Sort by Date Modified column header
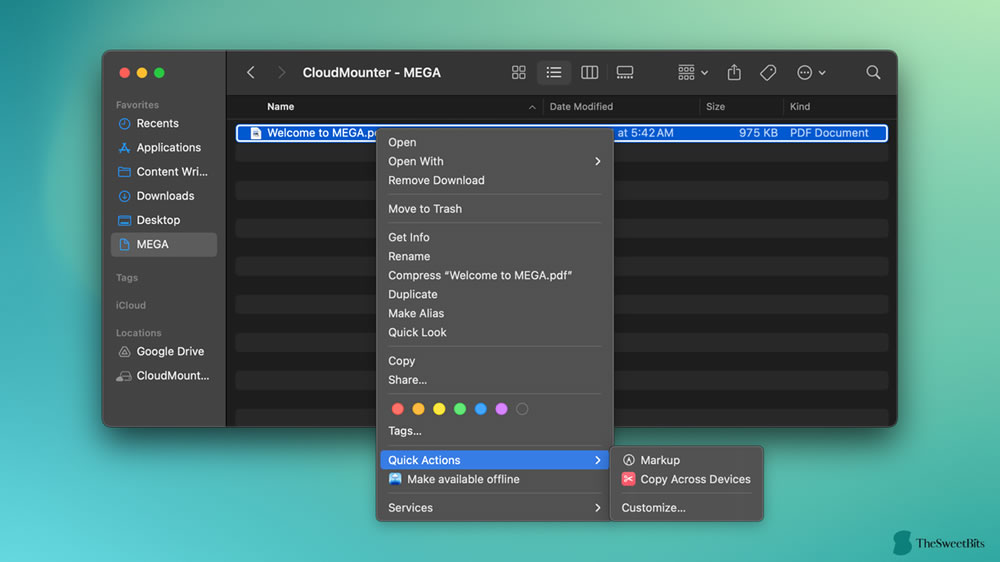Image resolution: width=1000 pixels, height=562 pixels. click(581, 107)
